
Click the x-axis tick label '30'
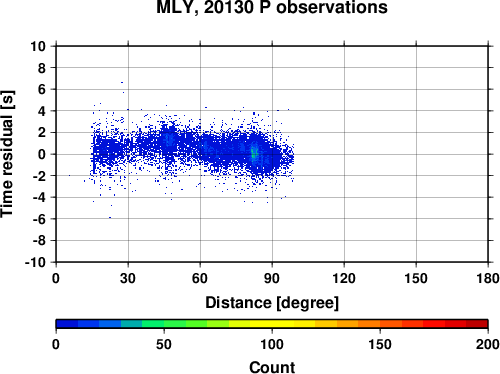[x=128, y=278]
